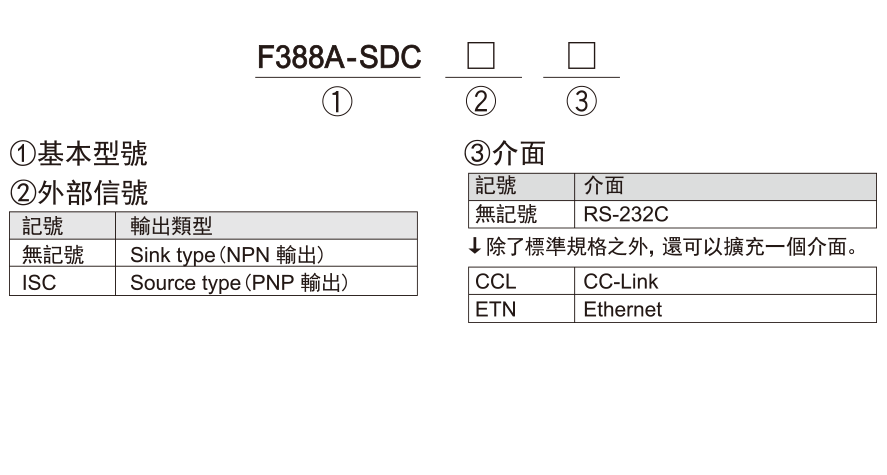
Task: Click the ETN code cell
Action: click(522, 309)
